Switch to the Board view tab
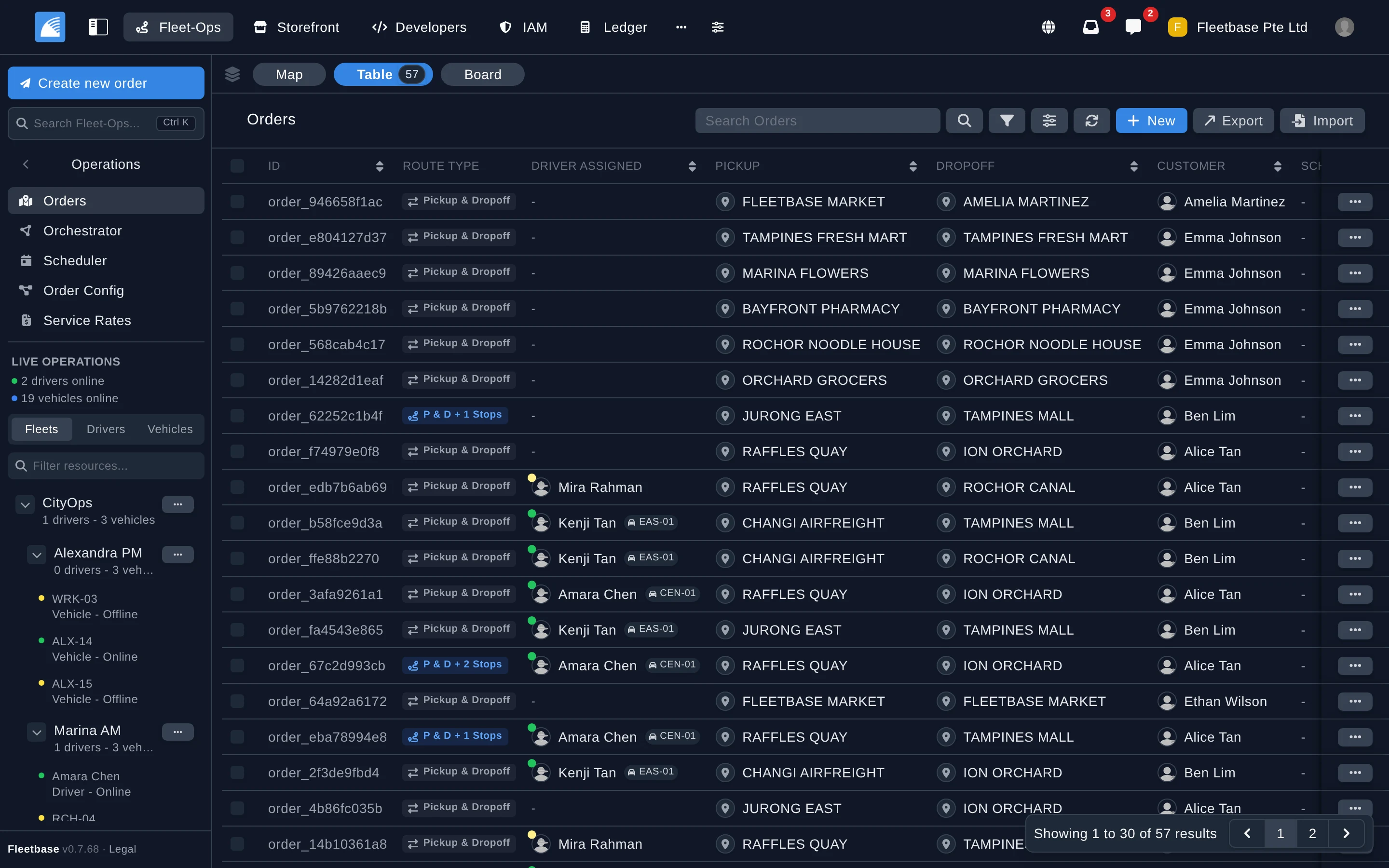Image resolution: width=1389 pixels, height=868 pixels. [x=483, y=74]
